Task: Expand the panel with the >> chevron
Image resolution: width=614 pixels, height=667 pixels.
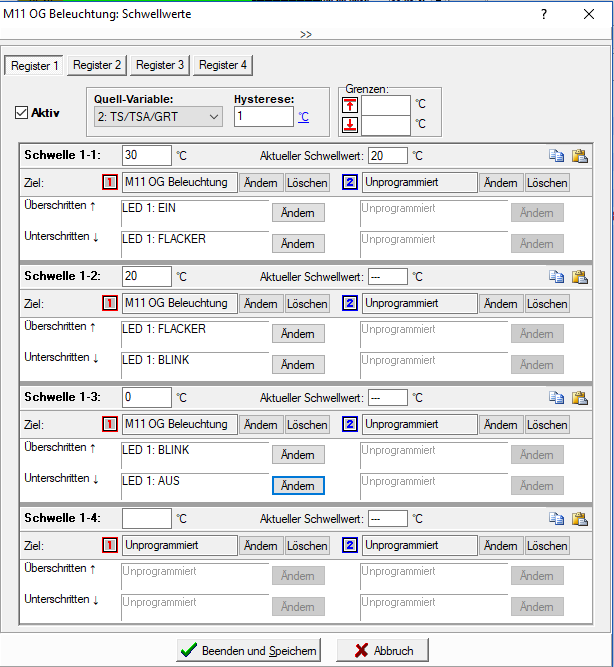Action: (306, 34)
